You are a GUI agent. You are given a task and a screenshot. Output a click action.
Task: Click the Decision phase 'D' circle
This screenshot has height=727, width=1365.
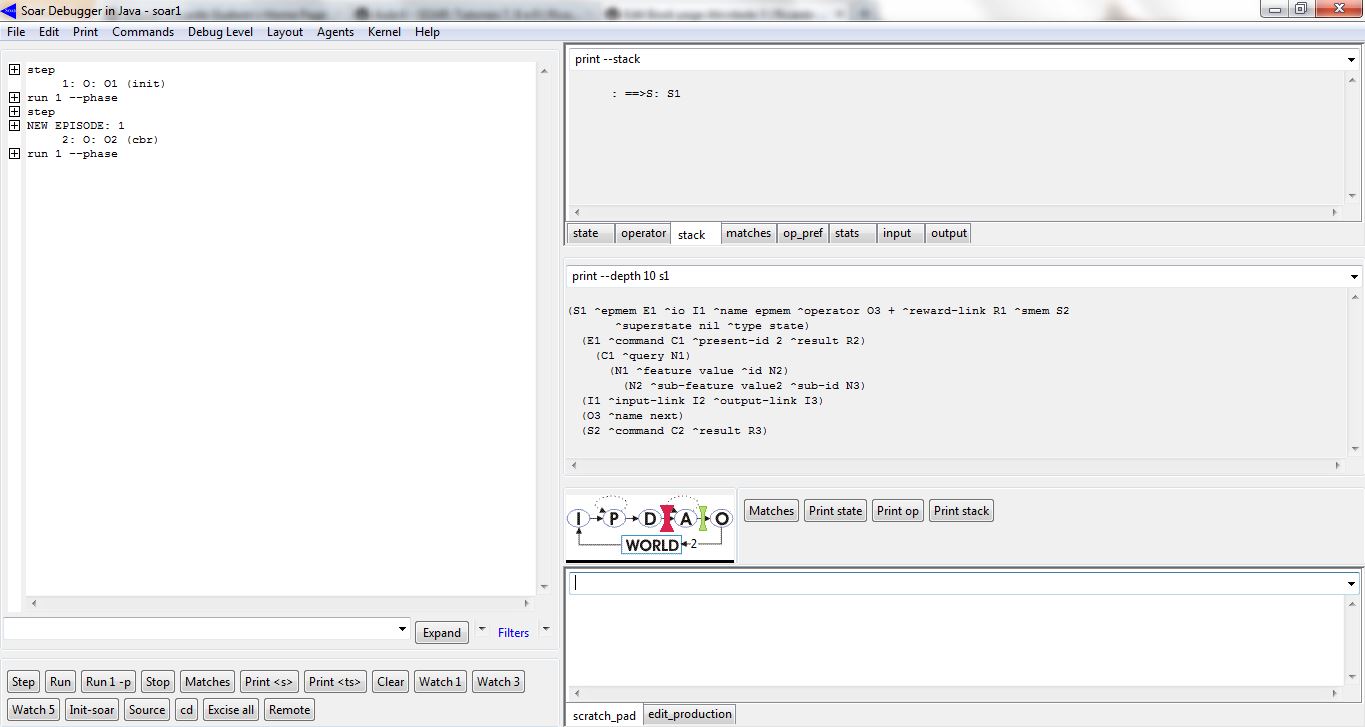[x=650, y=519]
